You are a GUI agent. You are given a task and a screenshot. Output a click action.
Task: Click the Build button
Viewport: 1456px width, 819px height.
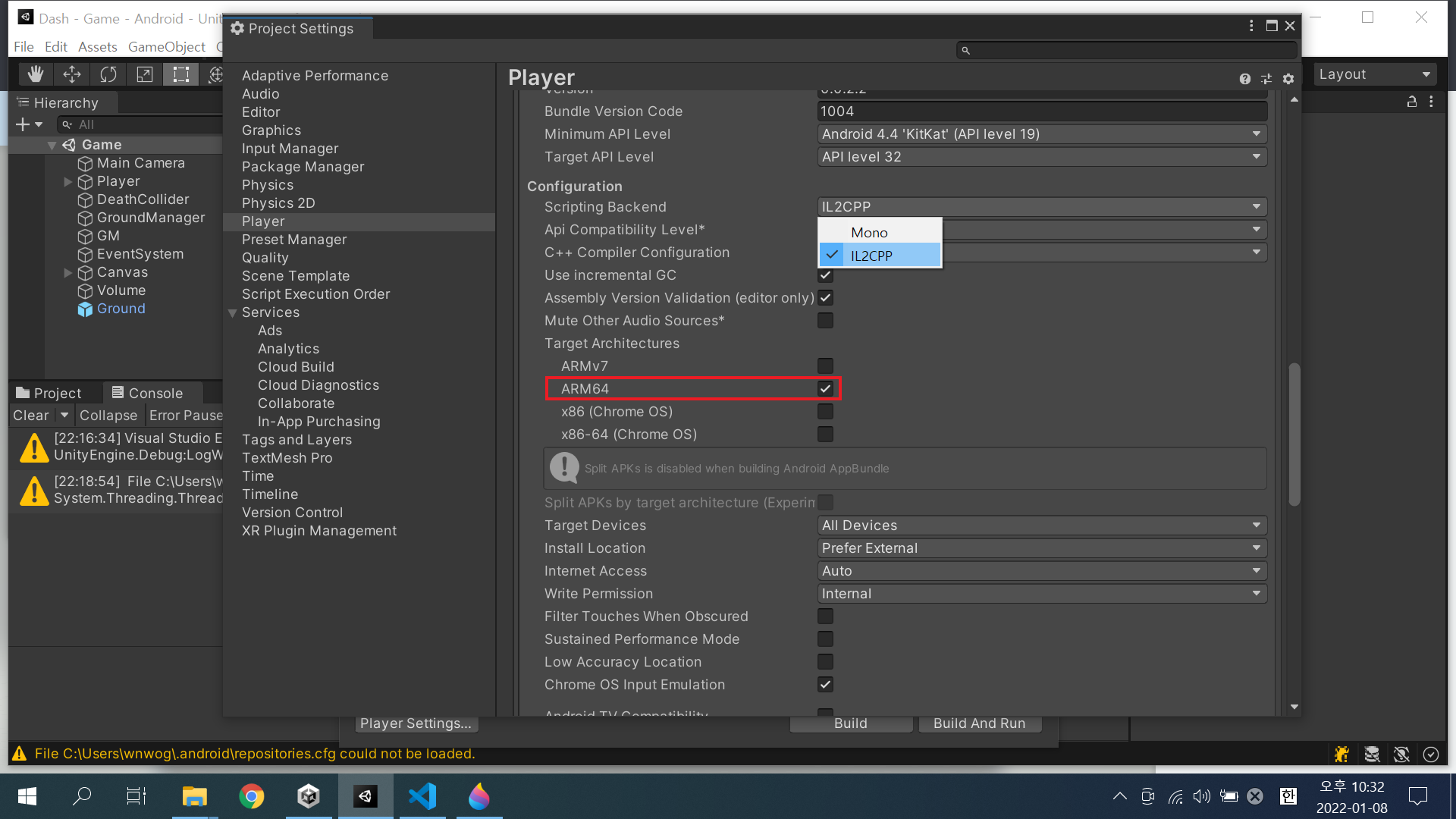[x=850, y=722]
